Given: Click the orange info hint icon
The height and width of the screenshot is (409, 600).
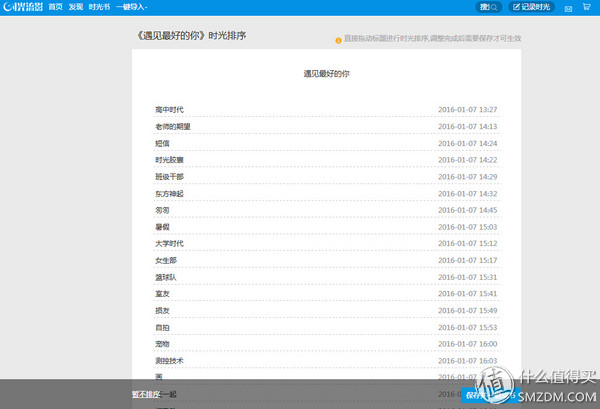Looking at the screenshot, I should pos(338,41).
